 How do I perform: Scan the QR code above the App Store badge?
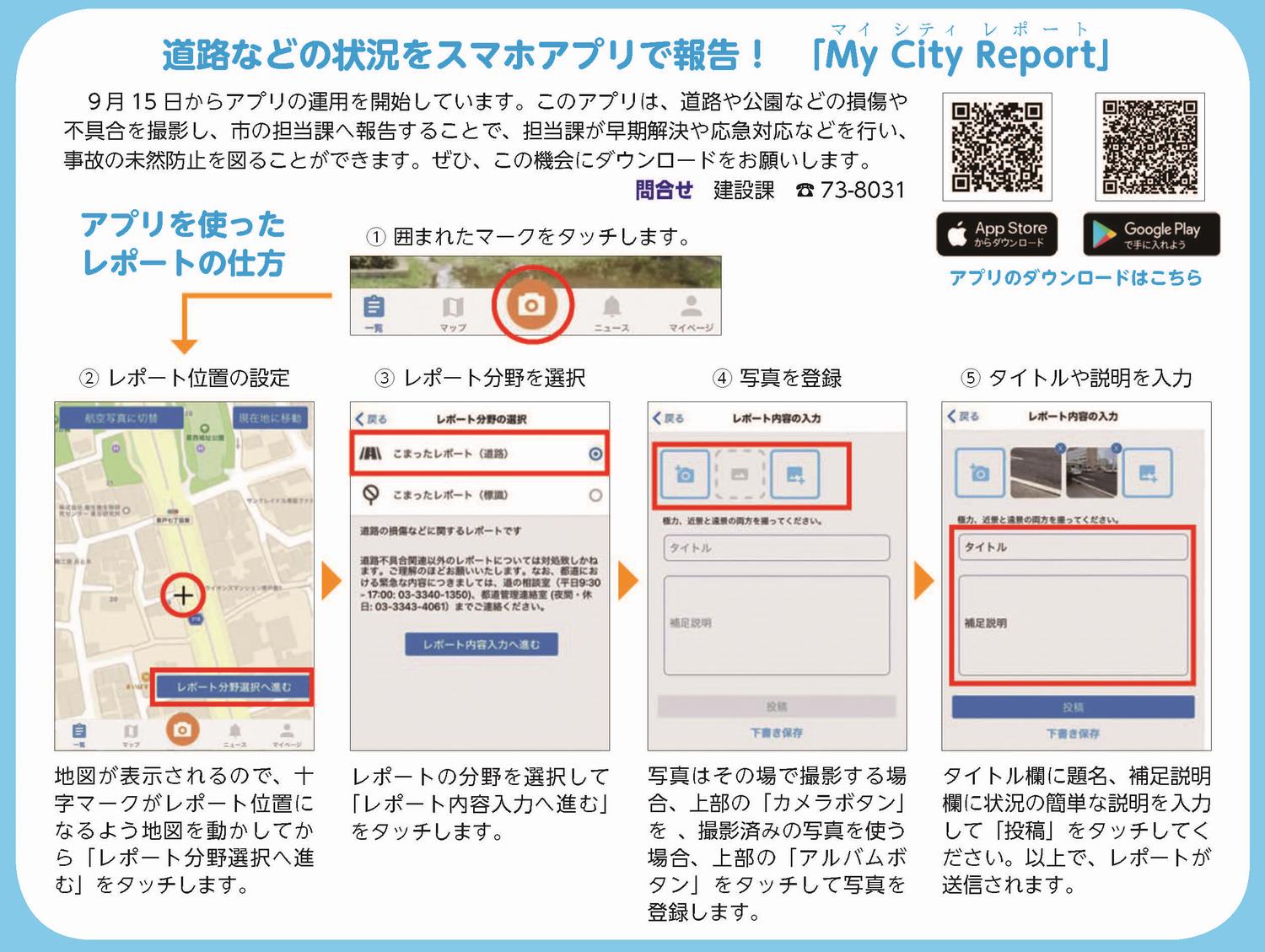click(x=997, y=147)
